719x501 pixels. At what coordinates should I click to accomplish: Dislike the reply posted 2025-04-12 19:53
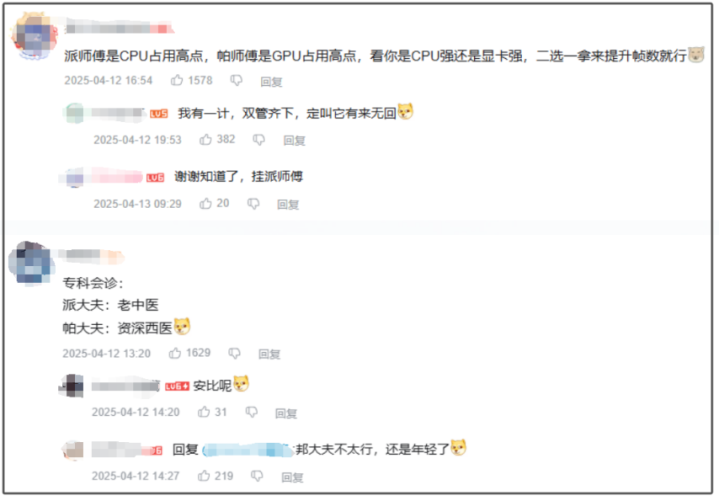pos(259,140)
